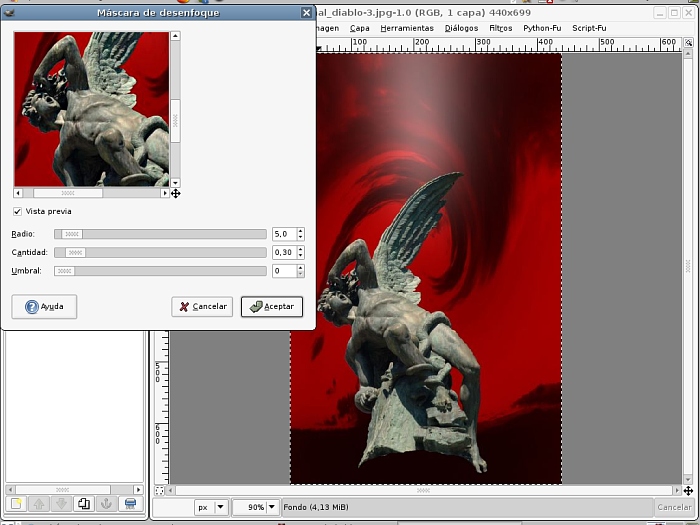Click the preview vertical scrollbar up arrow
The width and height of the screenshot is (700, 525).
point(175,36)
